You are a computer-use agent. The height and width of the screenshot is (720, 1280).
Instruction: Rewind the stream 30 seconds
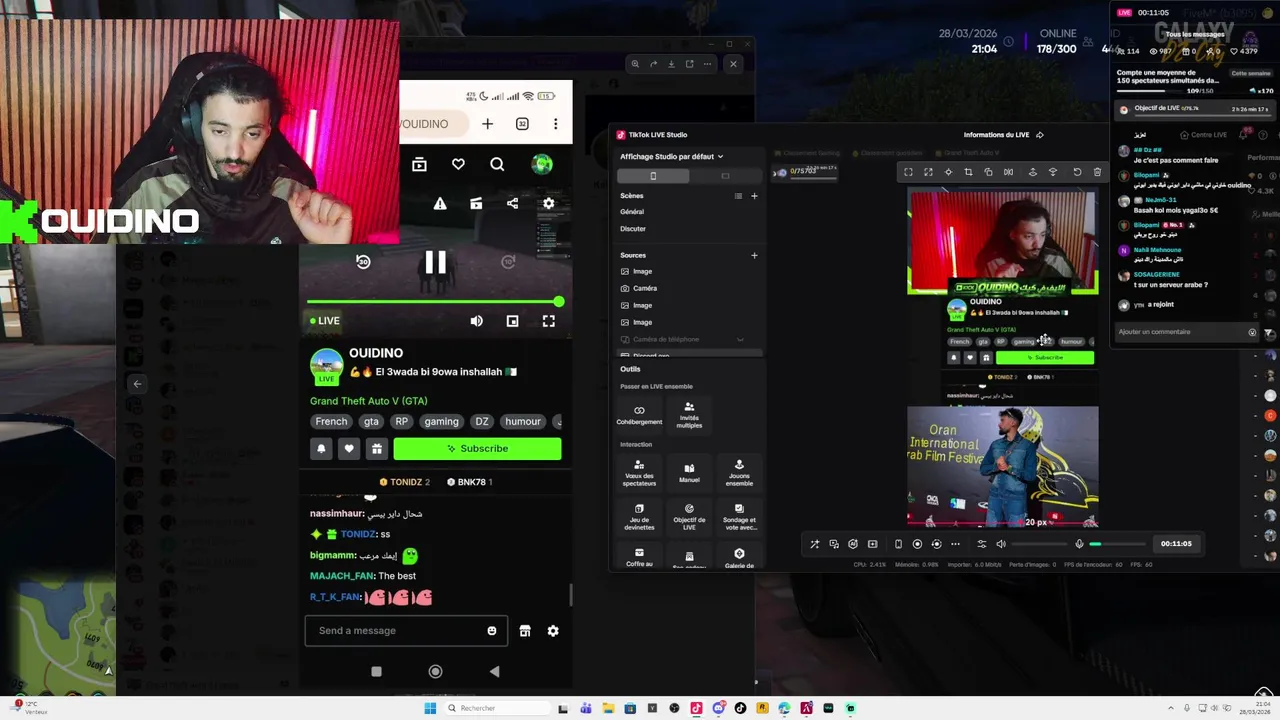[363, 262]
